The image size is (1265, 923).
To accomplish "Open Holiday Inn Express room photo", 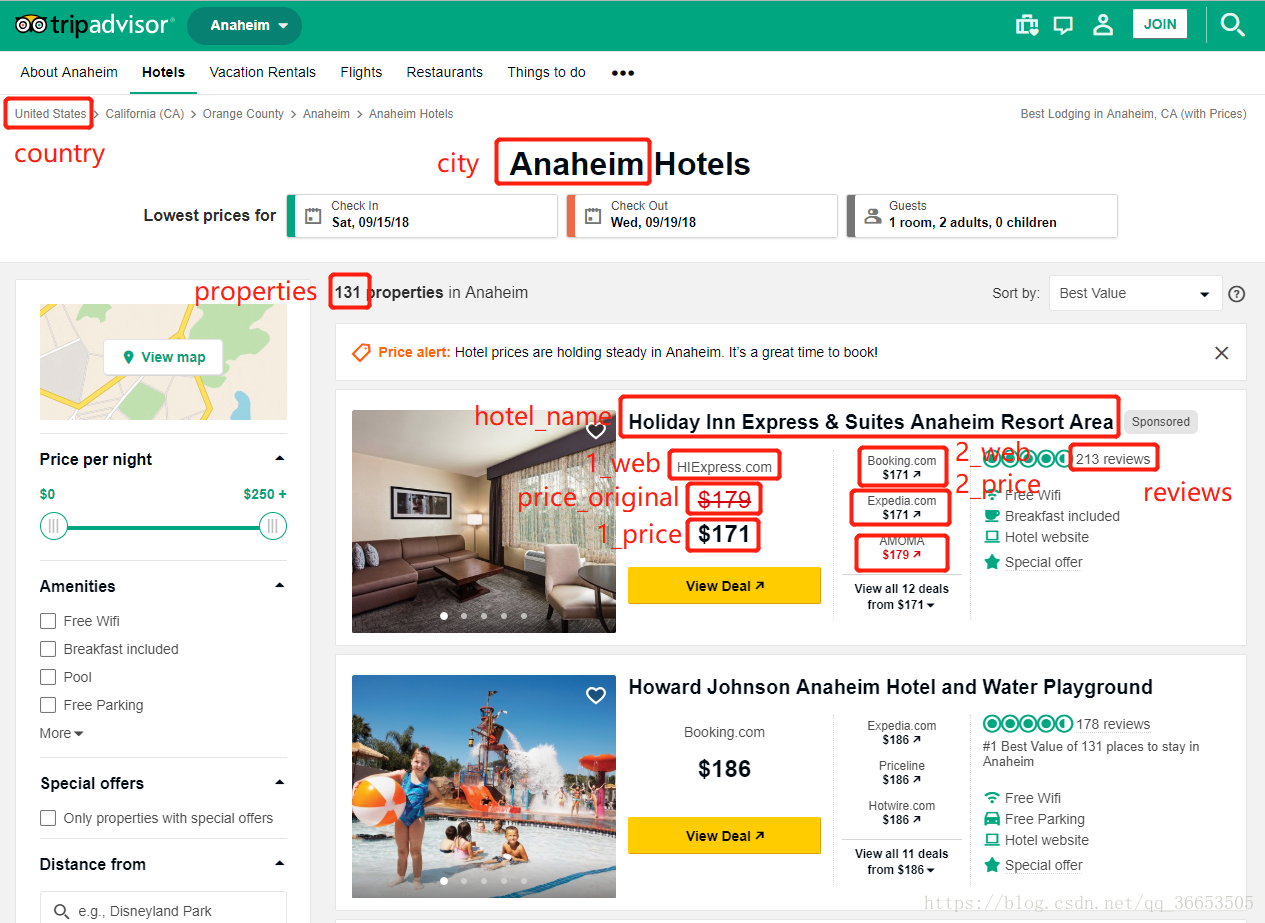I will tap(484, 521).
